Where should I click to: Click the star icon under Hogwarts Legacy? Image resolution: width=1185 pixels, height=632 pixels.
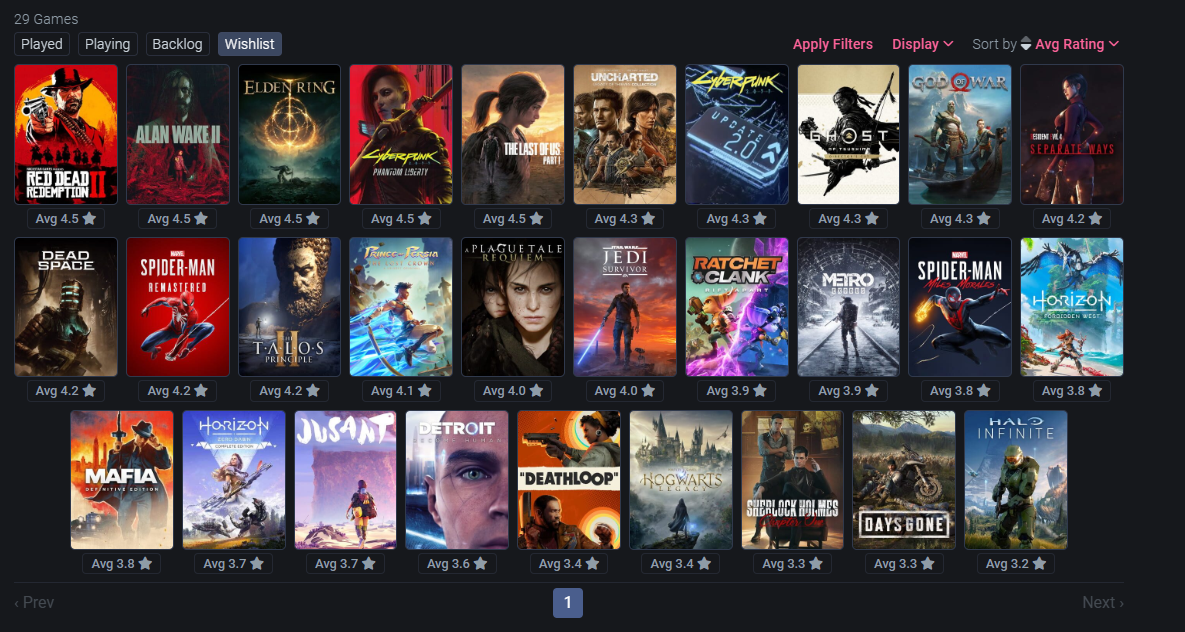704,563
